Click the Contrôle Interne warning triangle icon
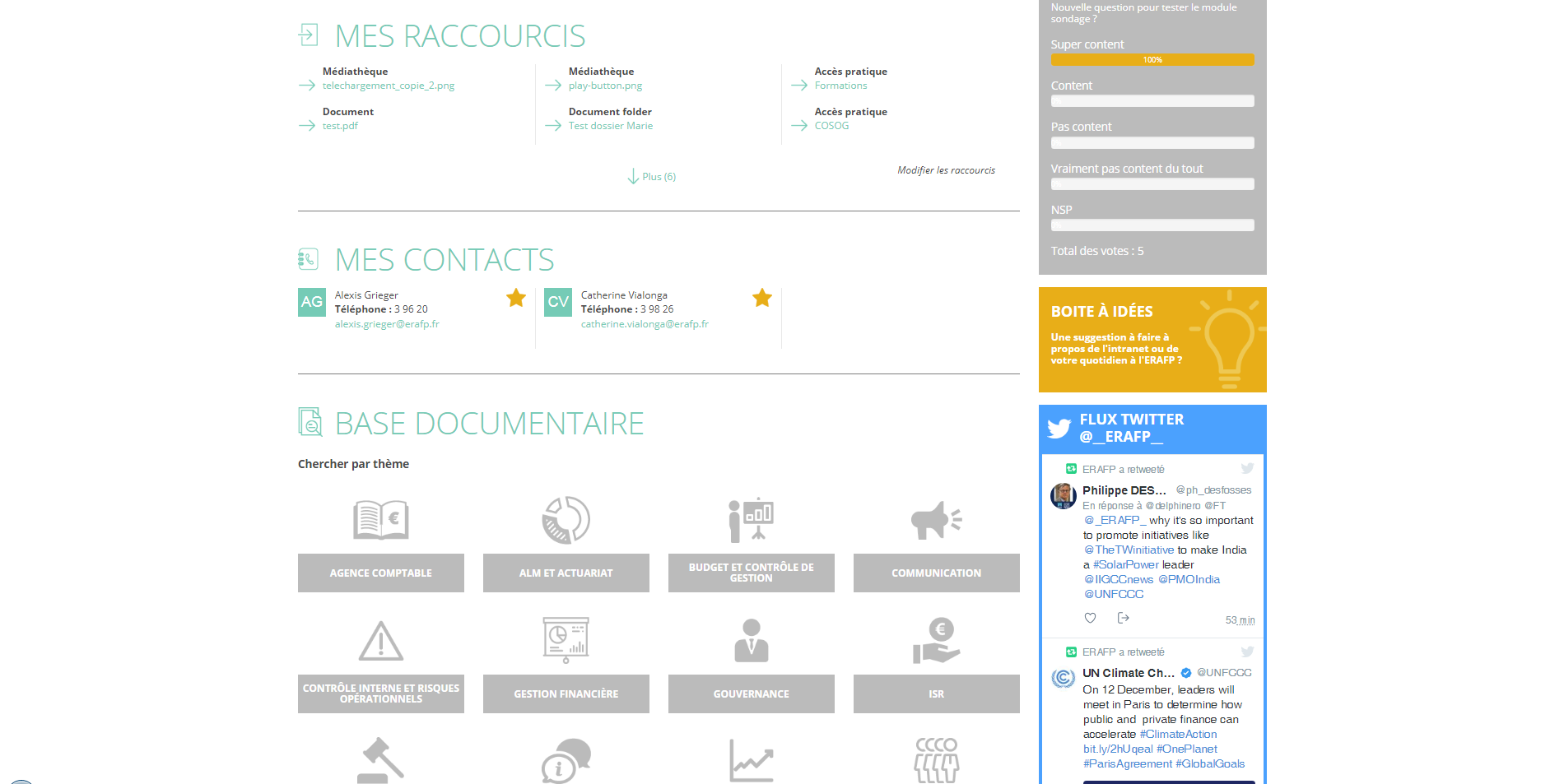The width and height of the screenshot is (1564, 784). pyautogui.click(x=381, y=642)
